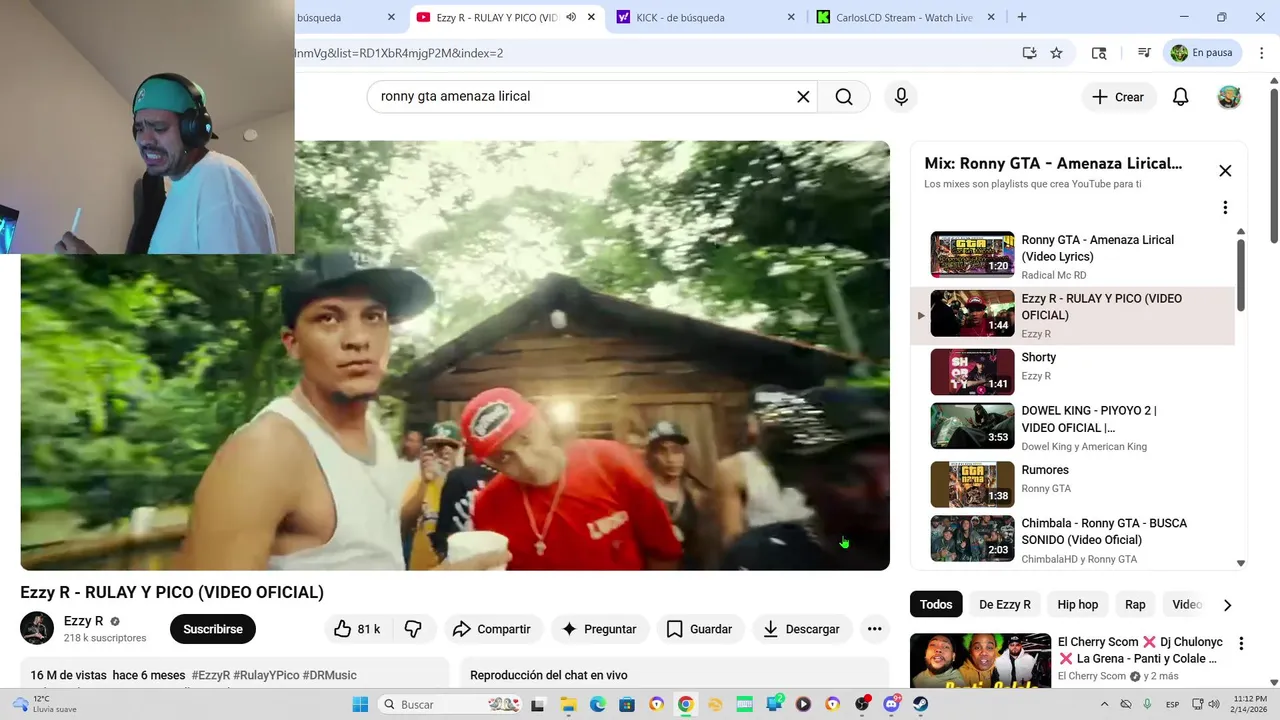Image resolution: width=1280 pixels, height=720 pixels.
Task: Open Steam from the taskbar
Action: [920, 704]
